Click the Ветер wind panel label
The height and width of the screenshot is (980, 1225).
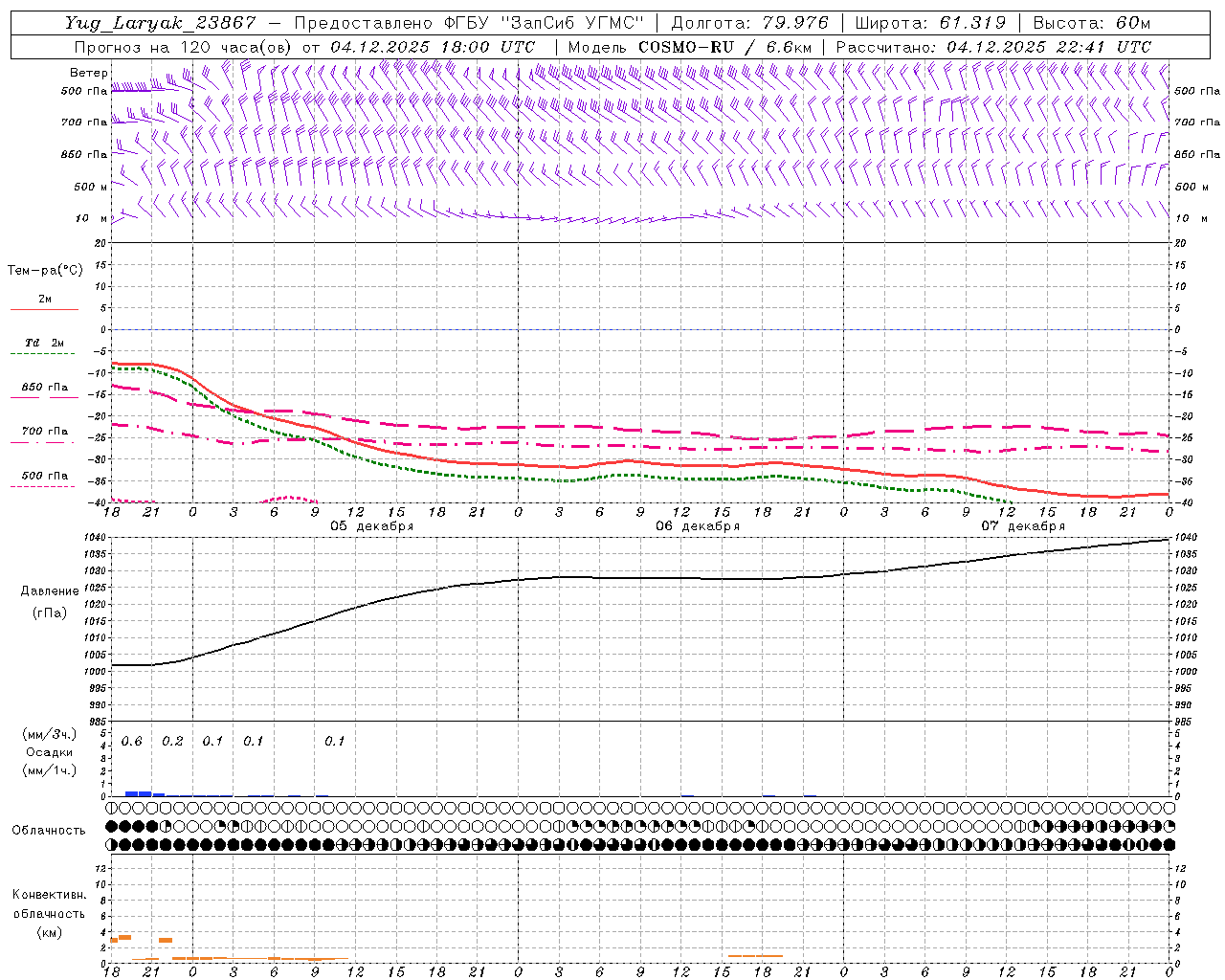tap(88, 73)
